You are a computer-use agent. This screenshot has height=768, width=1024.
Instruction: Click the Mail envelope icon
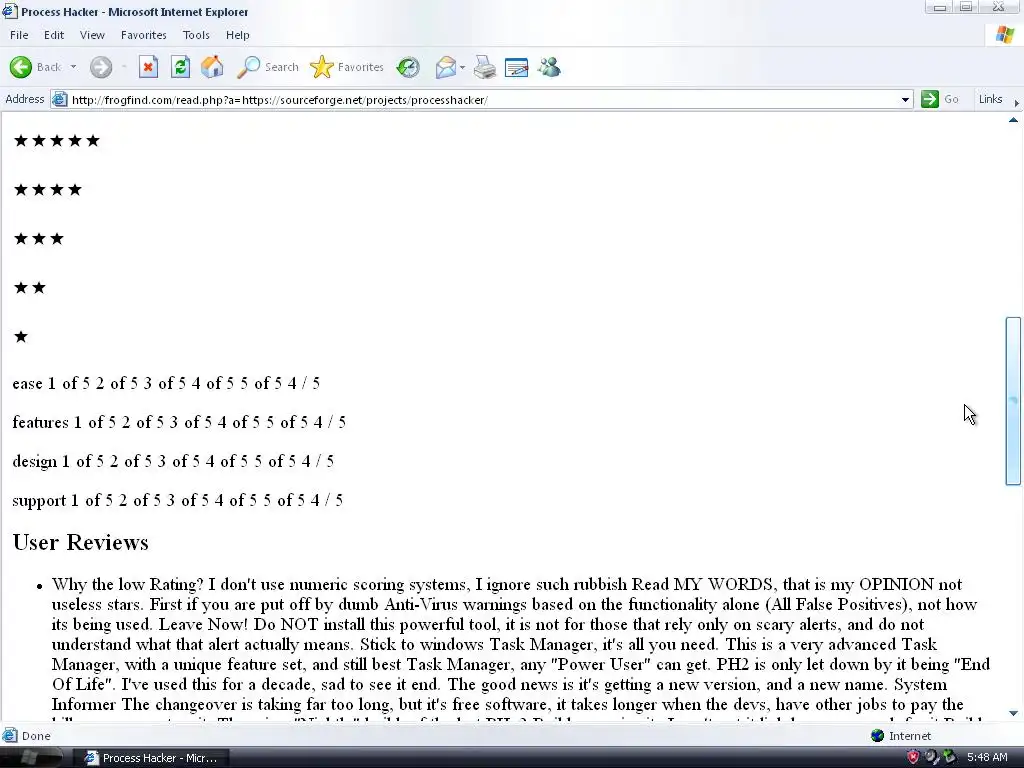click(x=445, y=67)
